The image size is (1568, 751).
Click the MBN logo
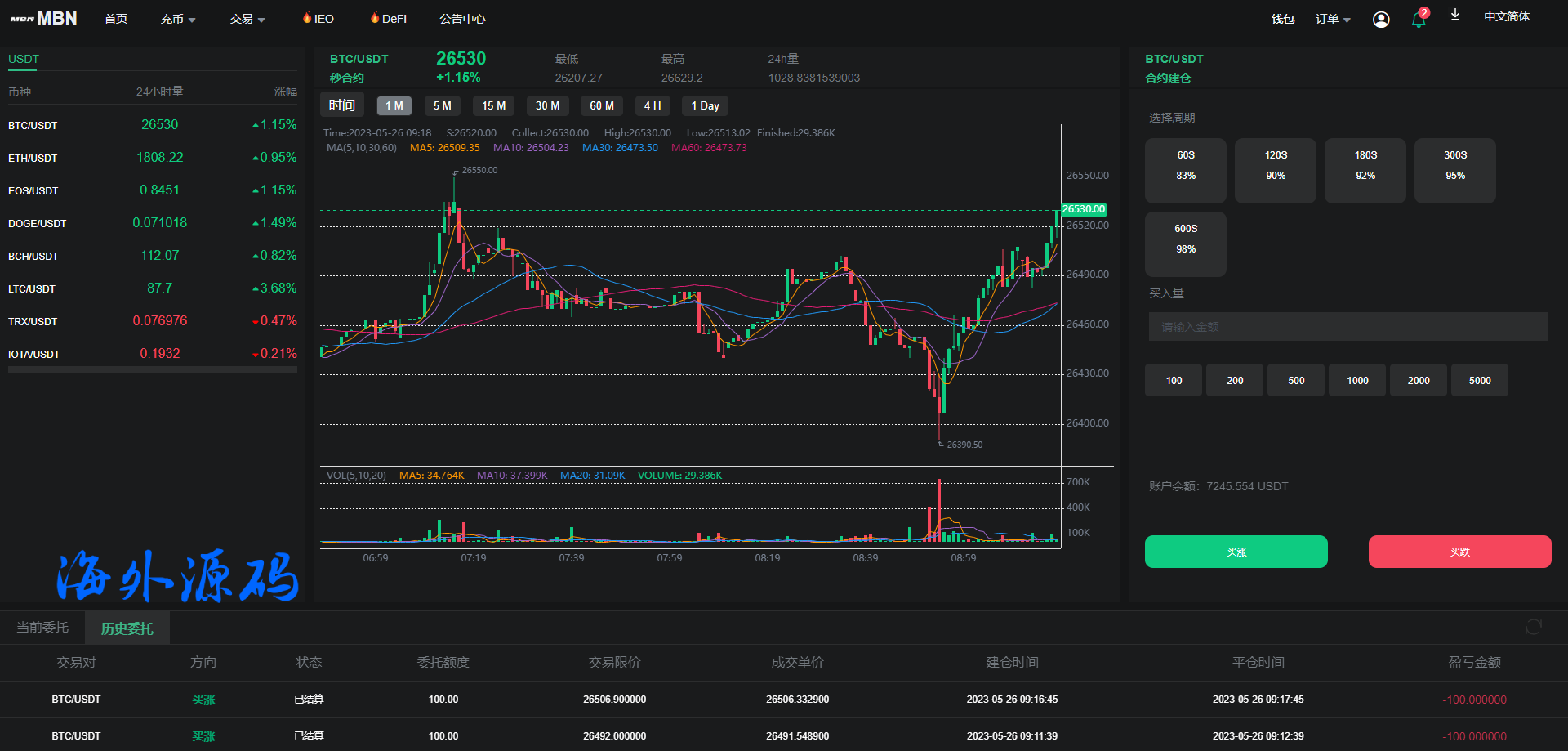pos(44,18)
